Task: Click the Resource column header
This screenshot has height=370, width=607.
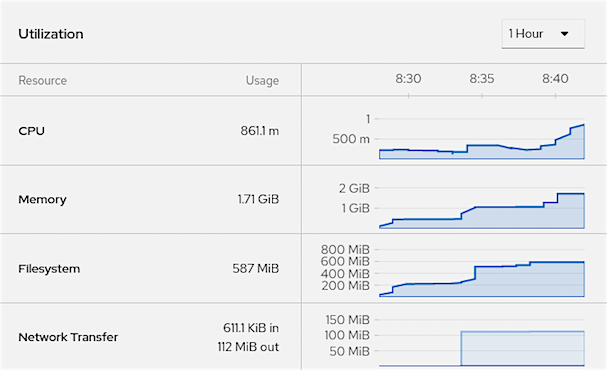Action: [x=43, y=81]
